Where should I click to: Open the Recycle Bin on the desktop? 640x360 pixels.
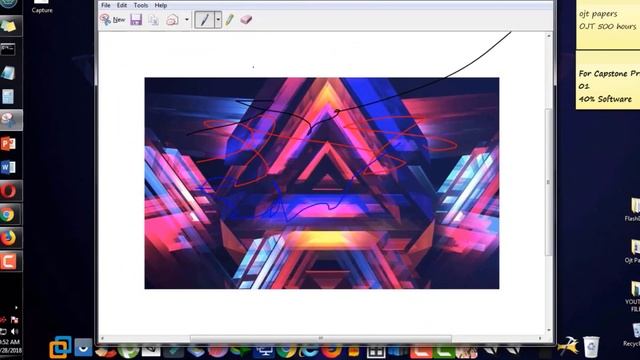(x=633, y=335)
